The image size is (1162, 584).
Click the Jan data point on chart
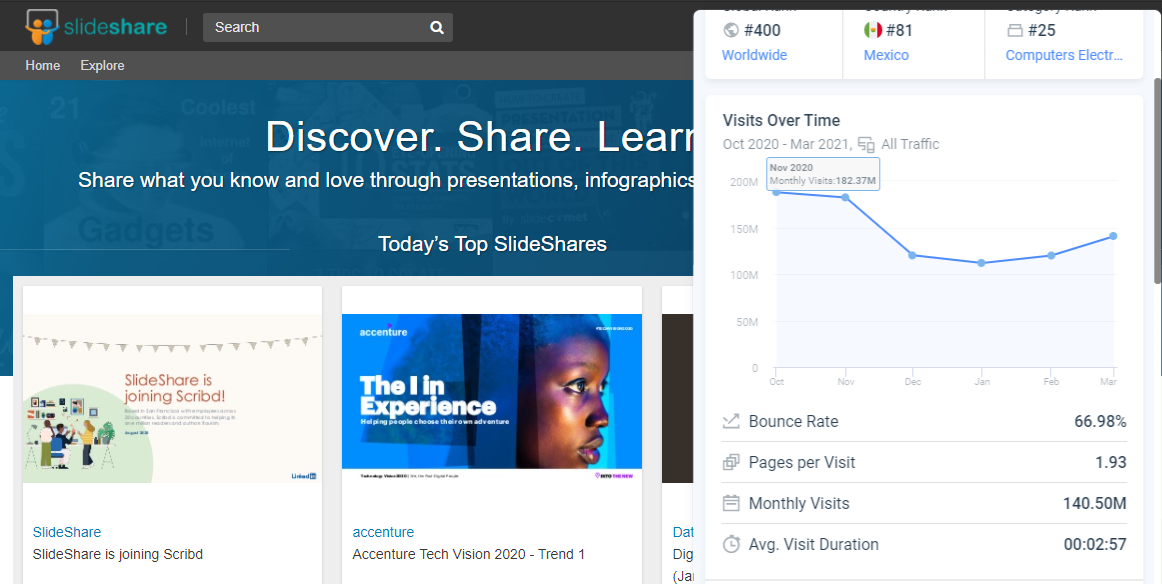tap(982, 263)
